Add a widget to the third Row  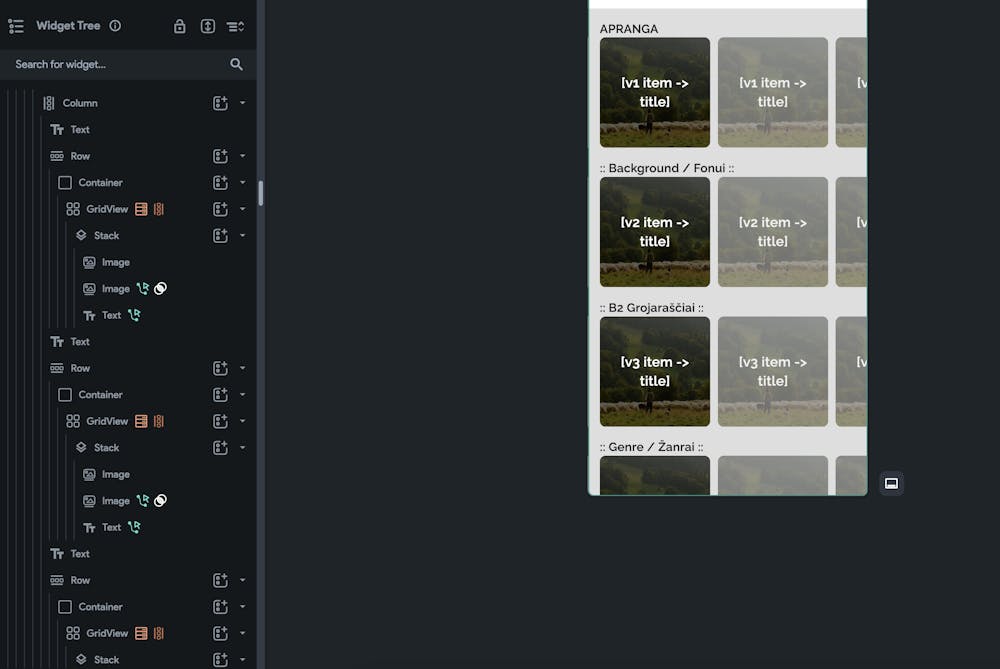tap(220, 581)
